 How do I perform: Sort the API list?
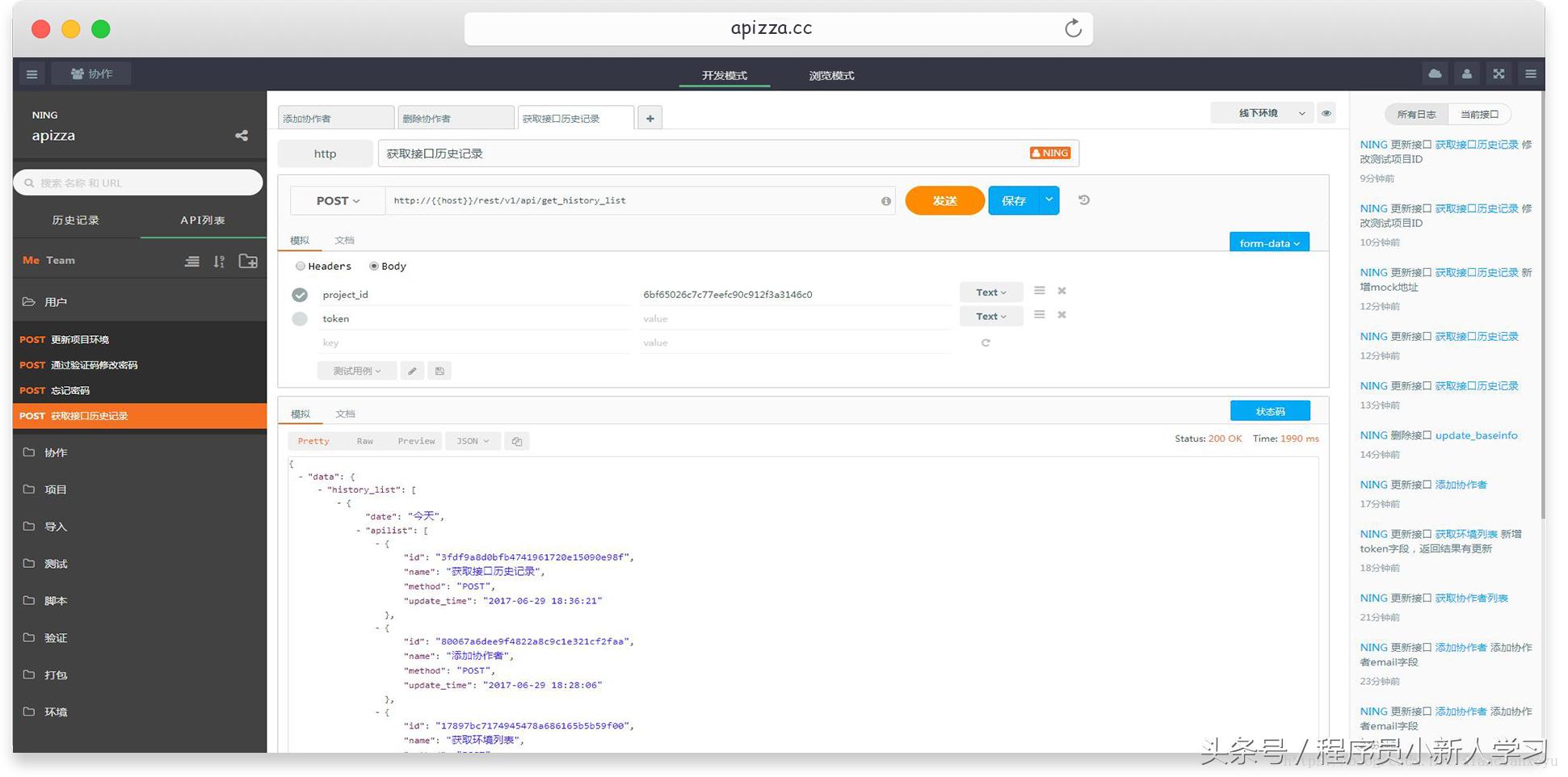click(219, 261)
